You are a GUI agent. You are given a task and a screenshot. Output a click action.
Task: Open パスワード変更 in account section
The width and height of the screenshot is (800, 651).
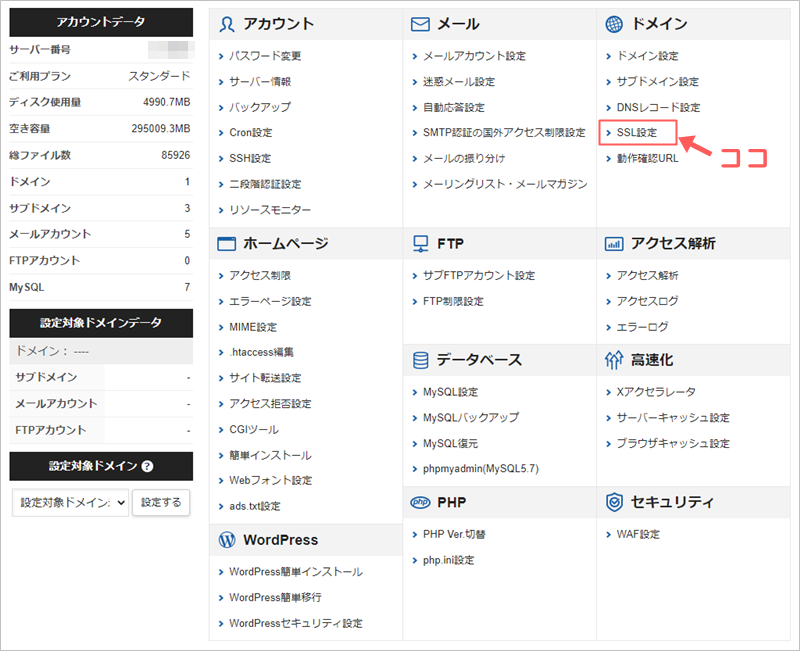[264, 56]
